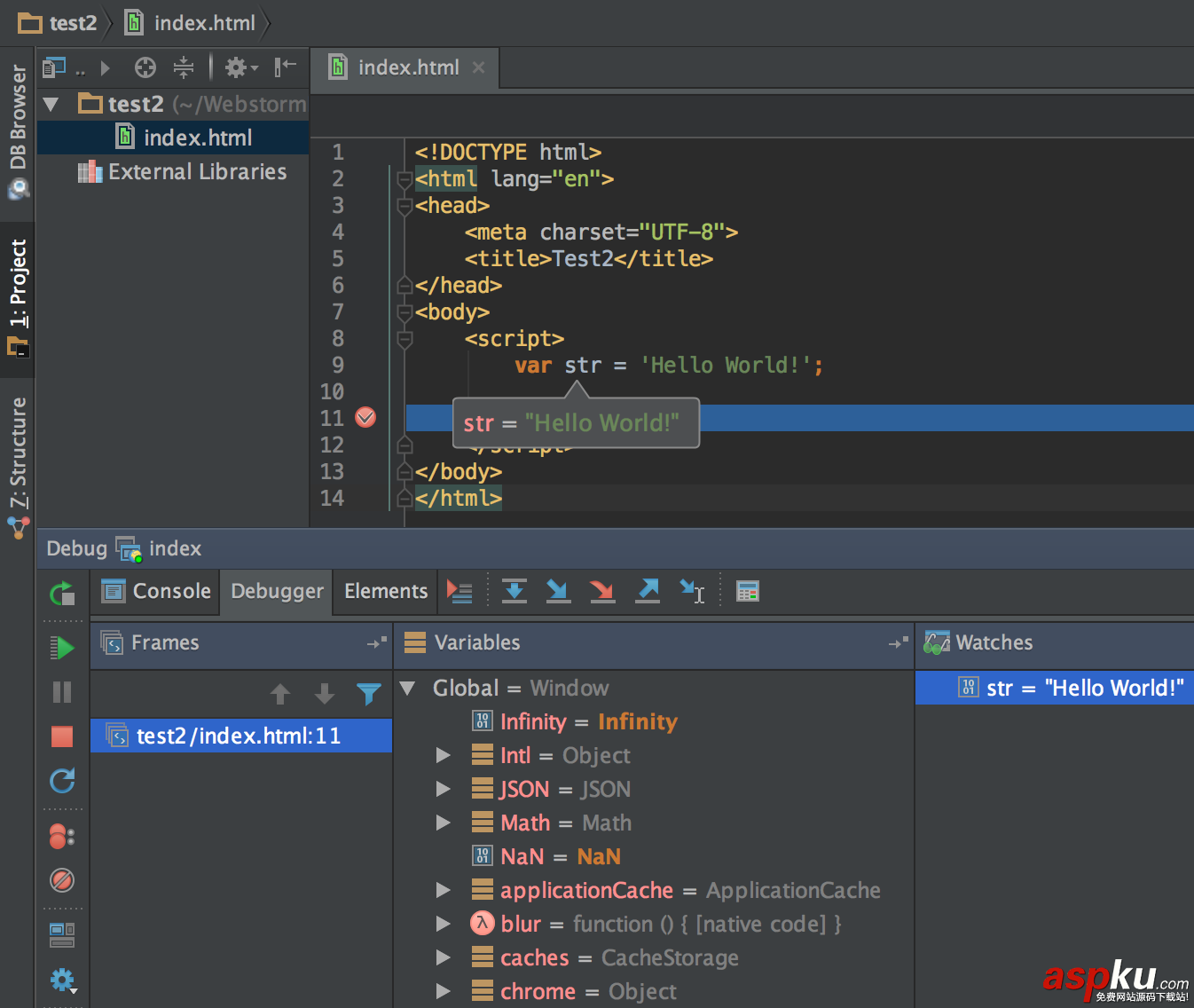Toggle the frames filter funnel
Viewport: 1194px width, 1008px height.
pyautogui.click(x=369, y=694)
